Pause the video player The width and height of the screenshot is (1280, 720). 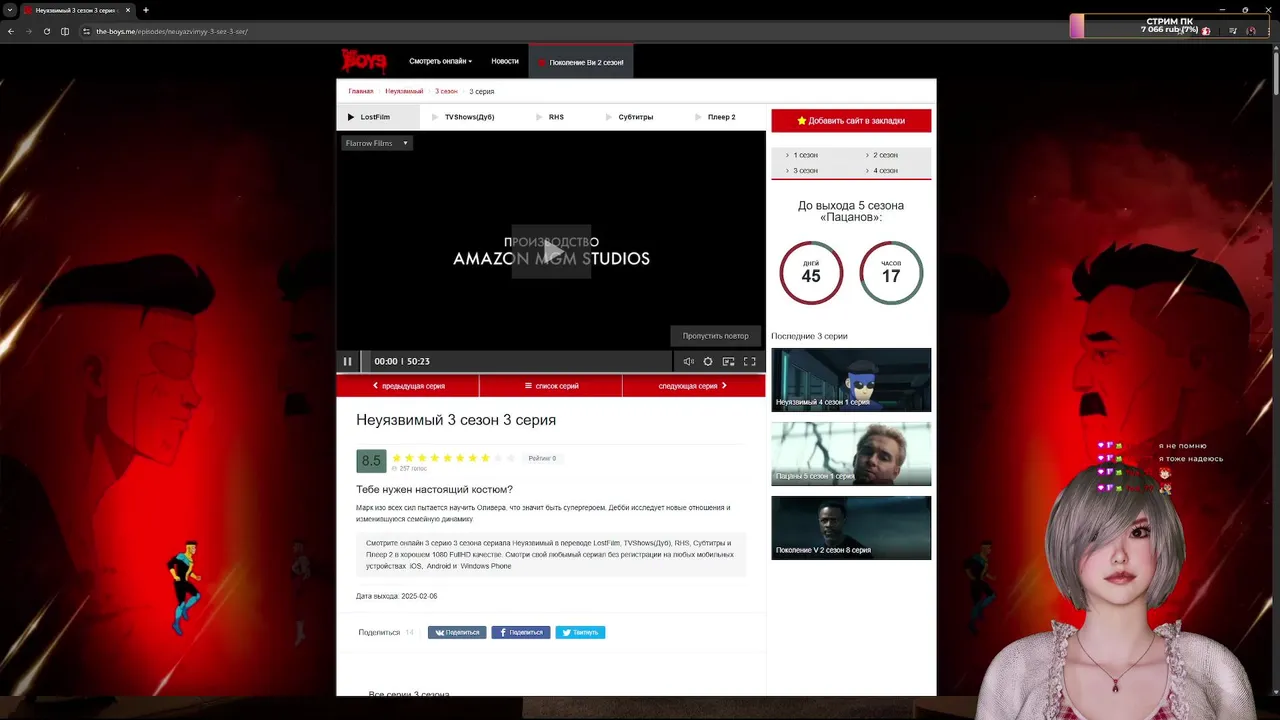point(347,361)
